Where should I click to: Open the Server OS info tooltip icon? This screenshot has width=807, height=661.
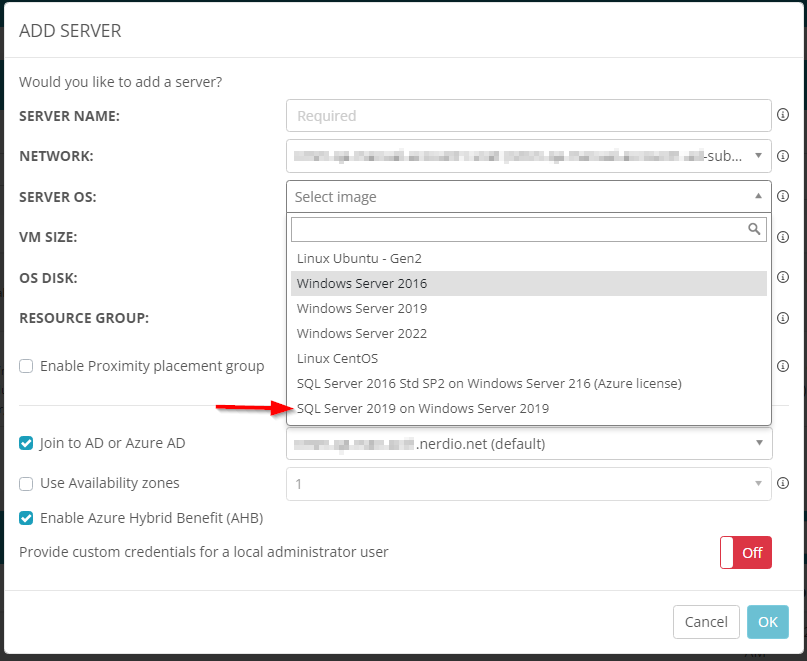(x=783, y=197)
